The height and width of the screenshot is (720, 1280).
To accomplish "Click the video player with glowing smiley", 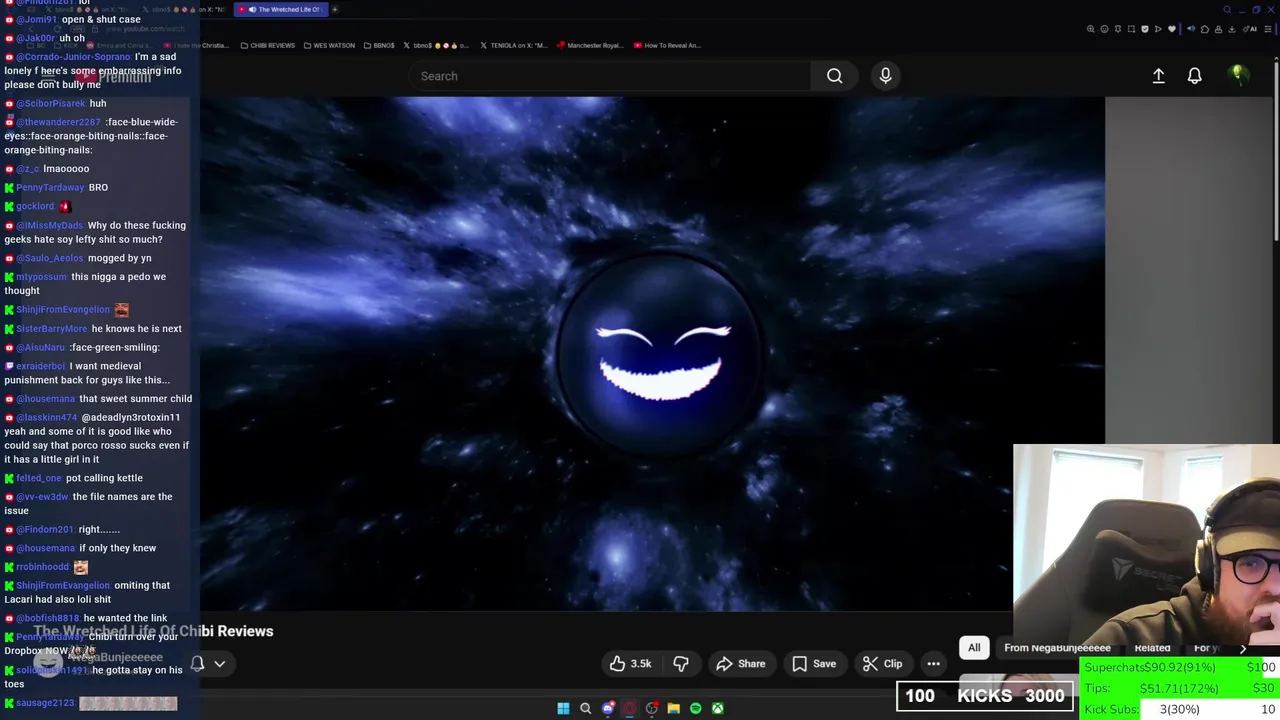I will coord(652,352).
